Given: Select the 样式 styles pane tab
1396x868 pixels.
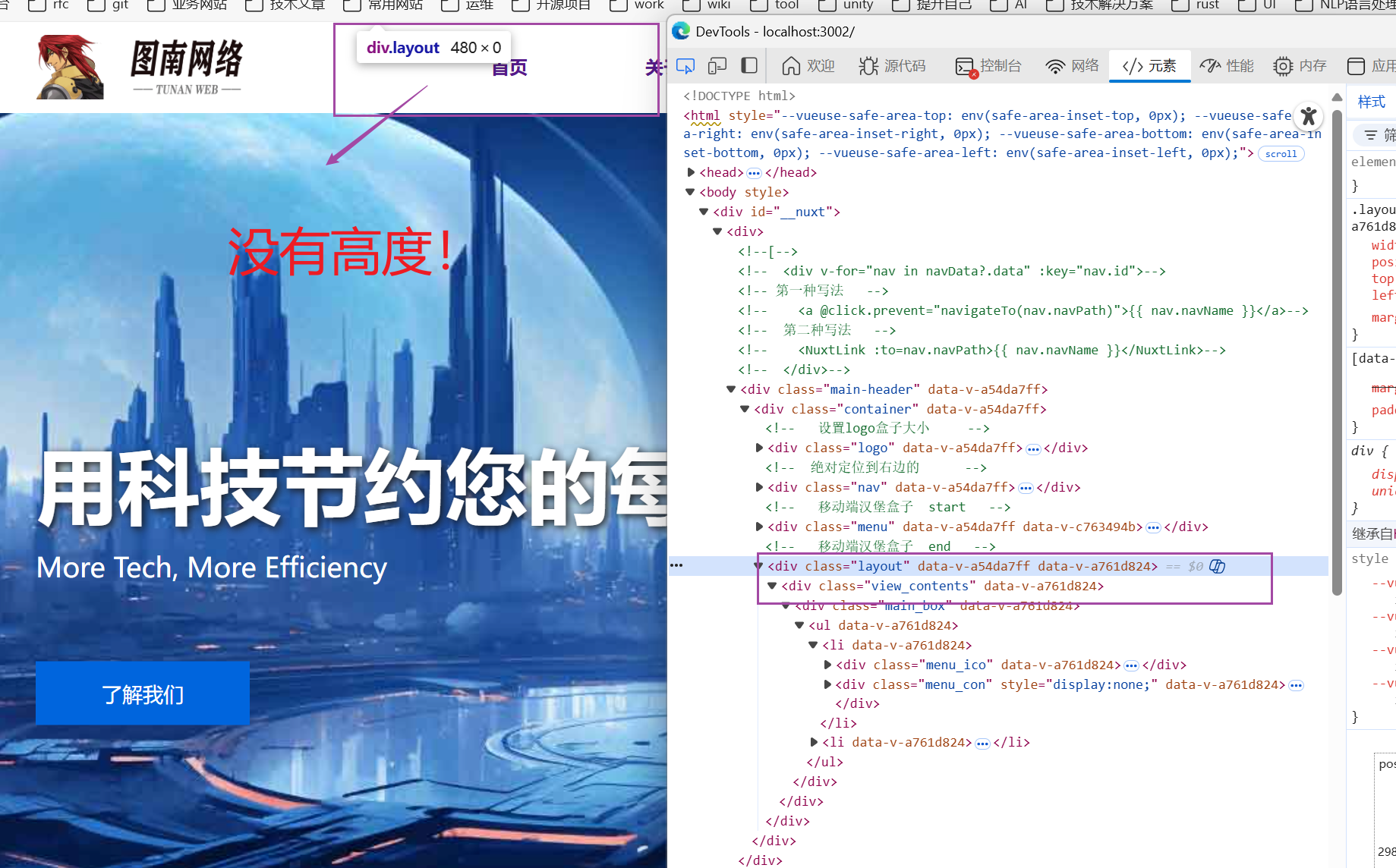Looking at the screenshot, I should [x=1371, y=102].
